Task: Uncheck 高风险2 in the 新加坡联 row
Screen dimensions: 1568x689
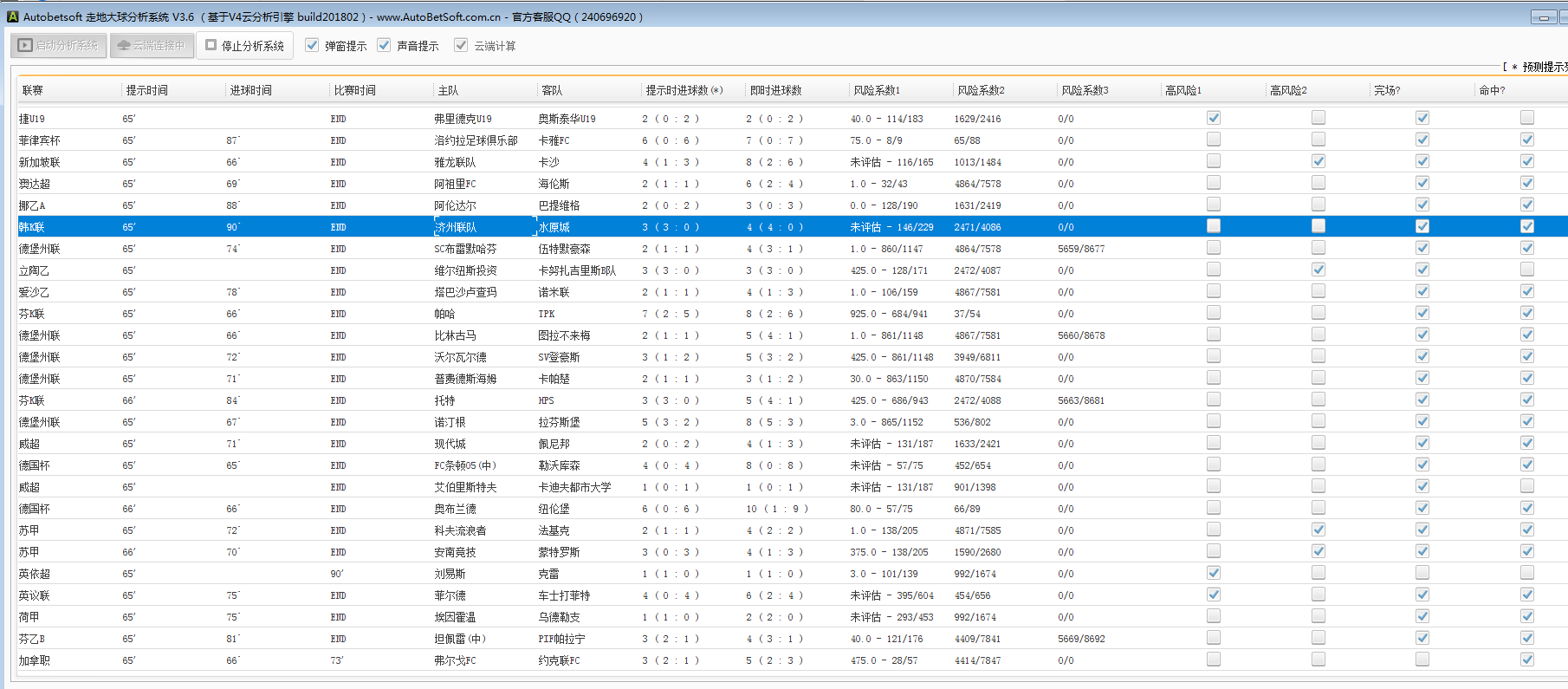Action: pyautogui.click(x=1318, y=161)
